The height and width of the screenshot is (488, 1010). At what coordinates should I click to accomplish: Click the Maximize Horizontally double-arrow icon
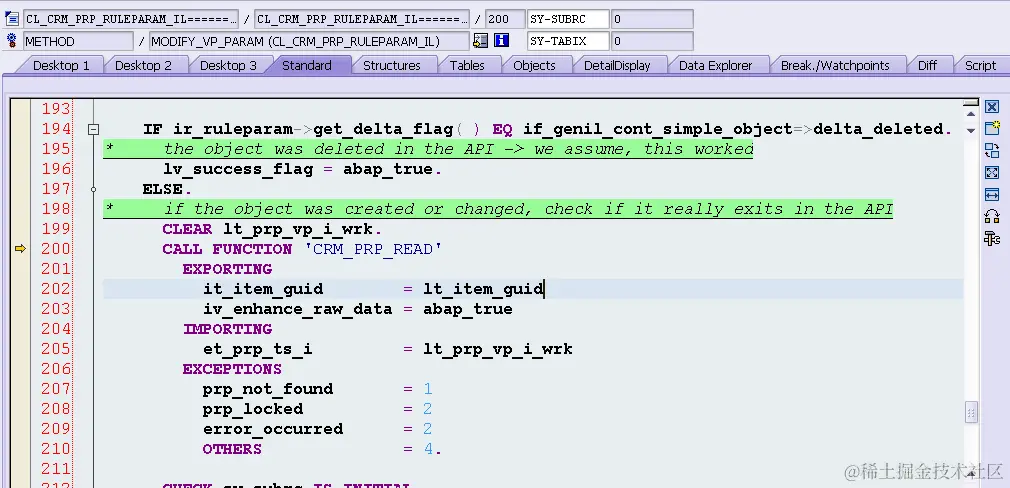point(992,194)
